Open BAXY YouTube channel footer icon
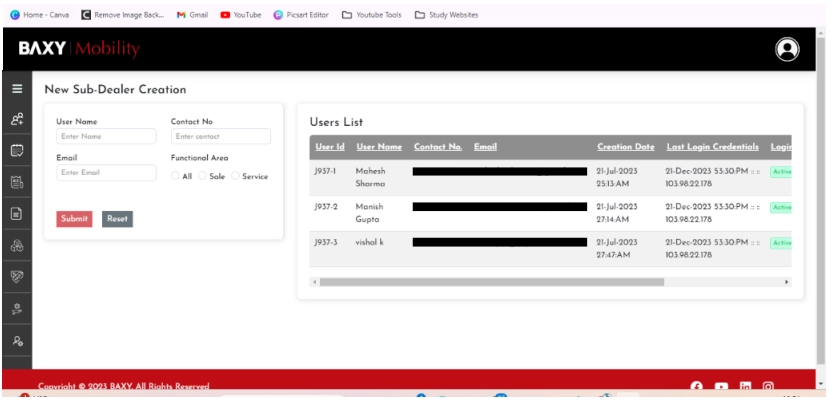833x400 pixels. coord(721,387)
